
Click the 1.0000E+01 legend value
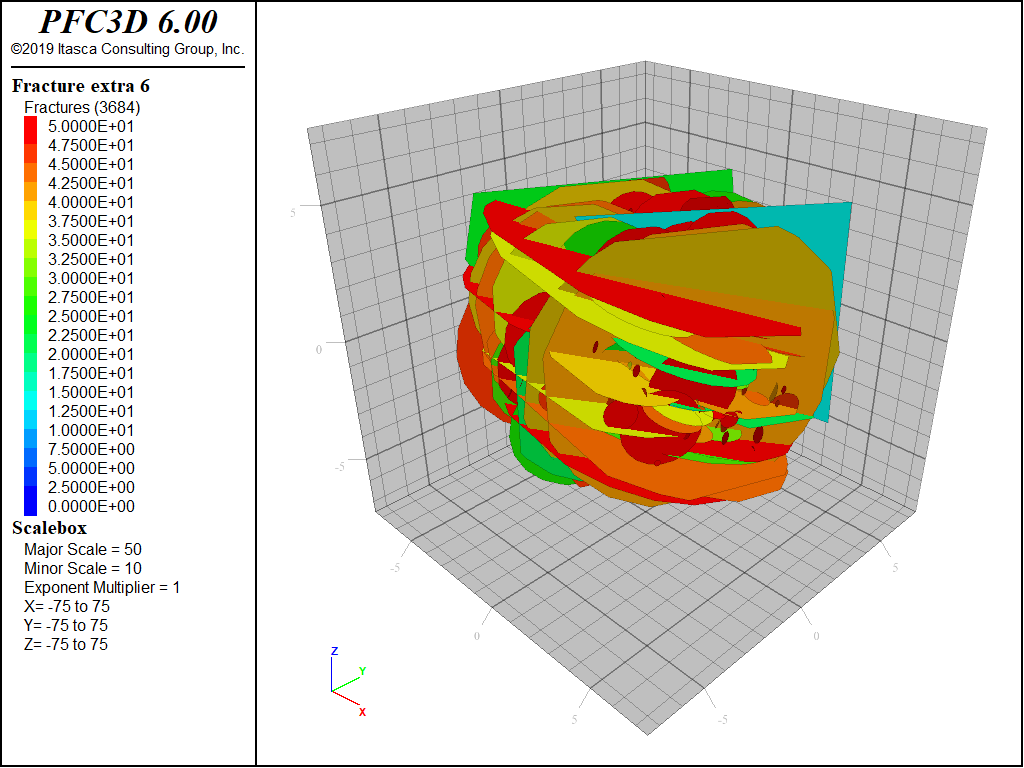point(91,430)
